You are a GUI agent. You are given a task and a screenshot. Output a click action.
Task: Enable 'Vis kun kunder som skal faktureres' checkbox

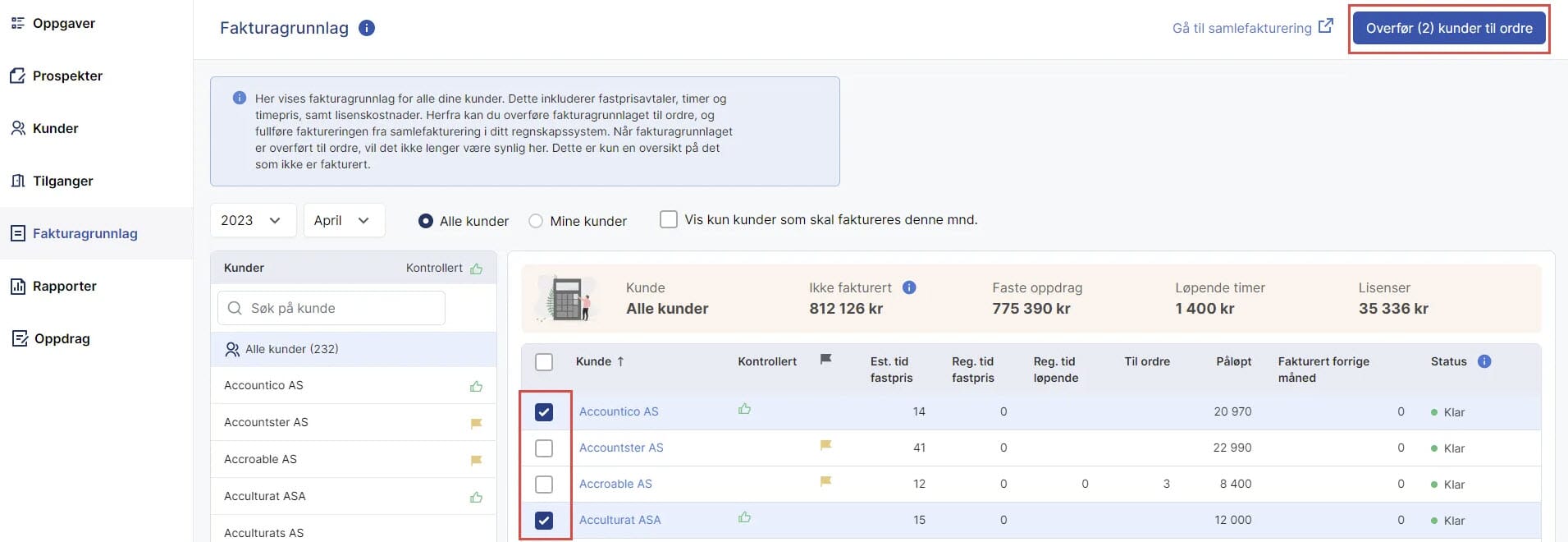click(x=669, y=220)
